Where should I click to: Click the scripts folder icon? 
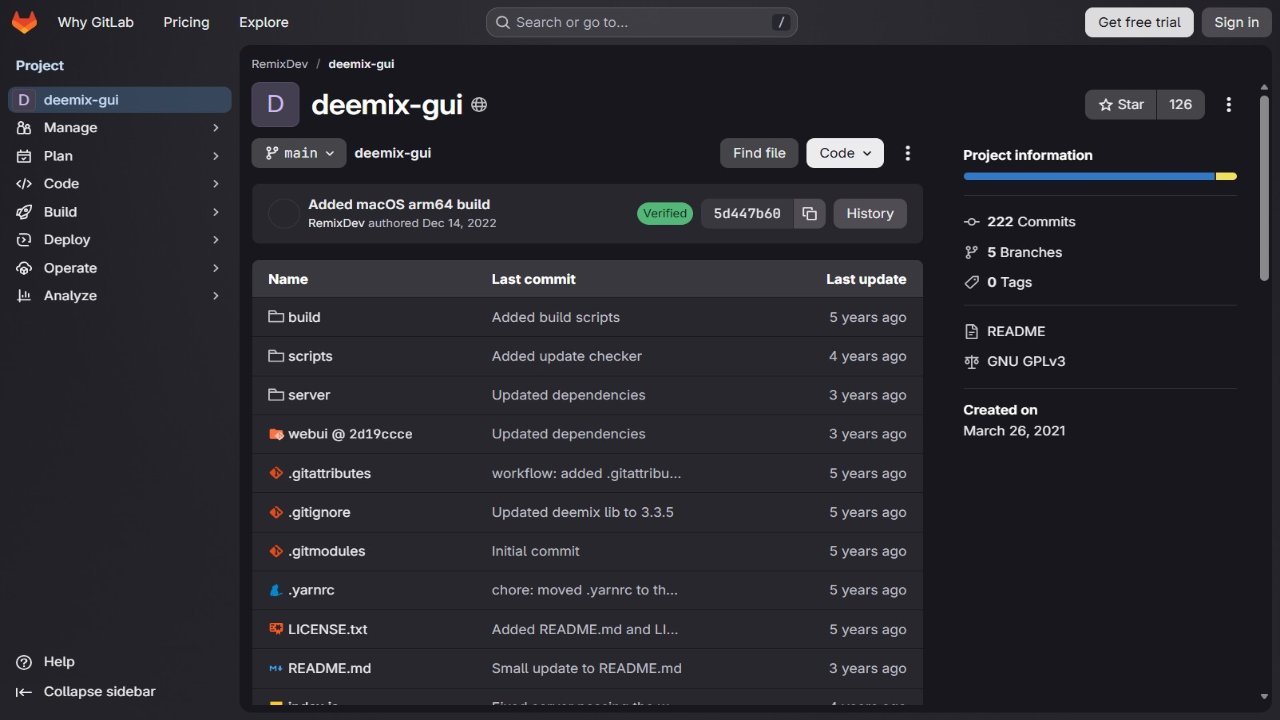pyautogui.click(x=276, y=356)
